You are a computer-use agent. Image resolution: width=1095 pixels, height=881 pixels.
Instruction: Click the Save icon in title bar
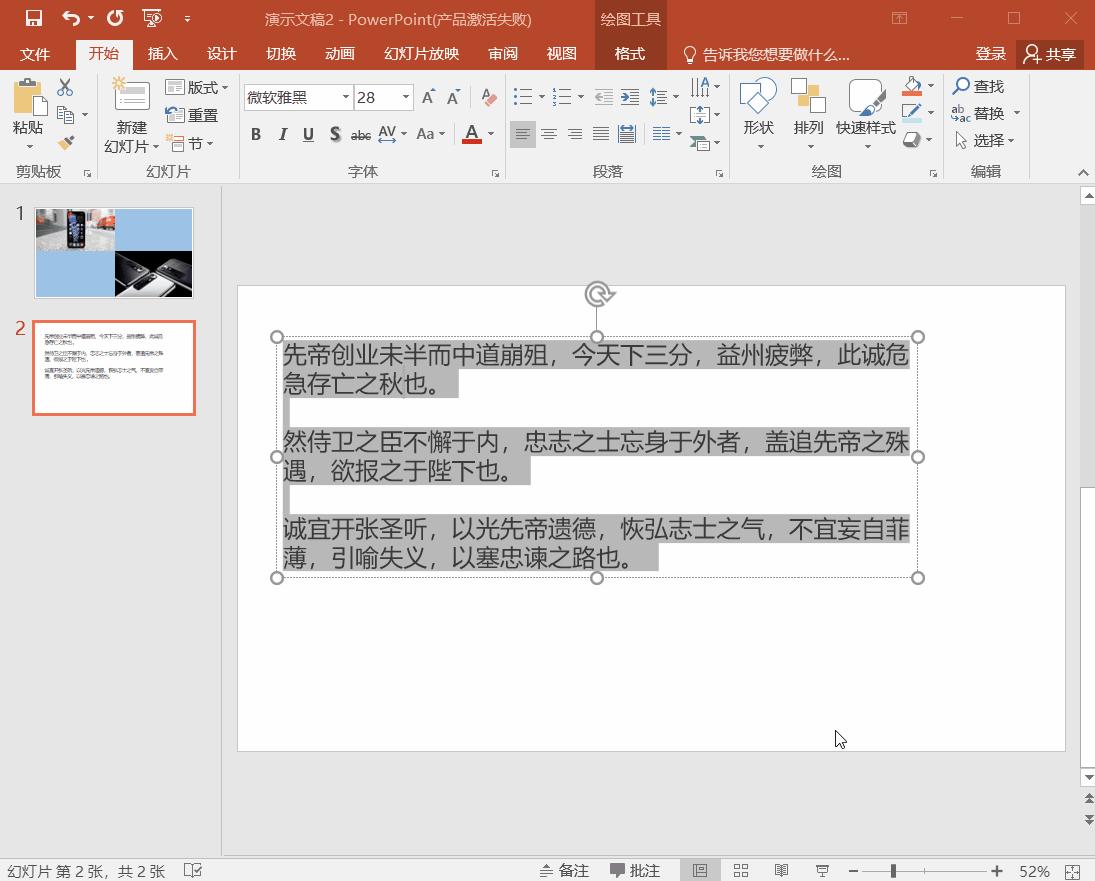tap(34, 18)
